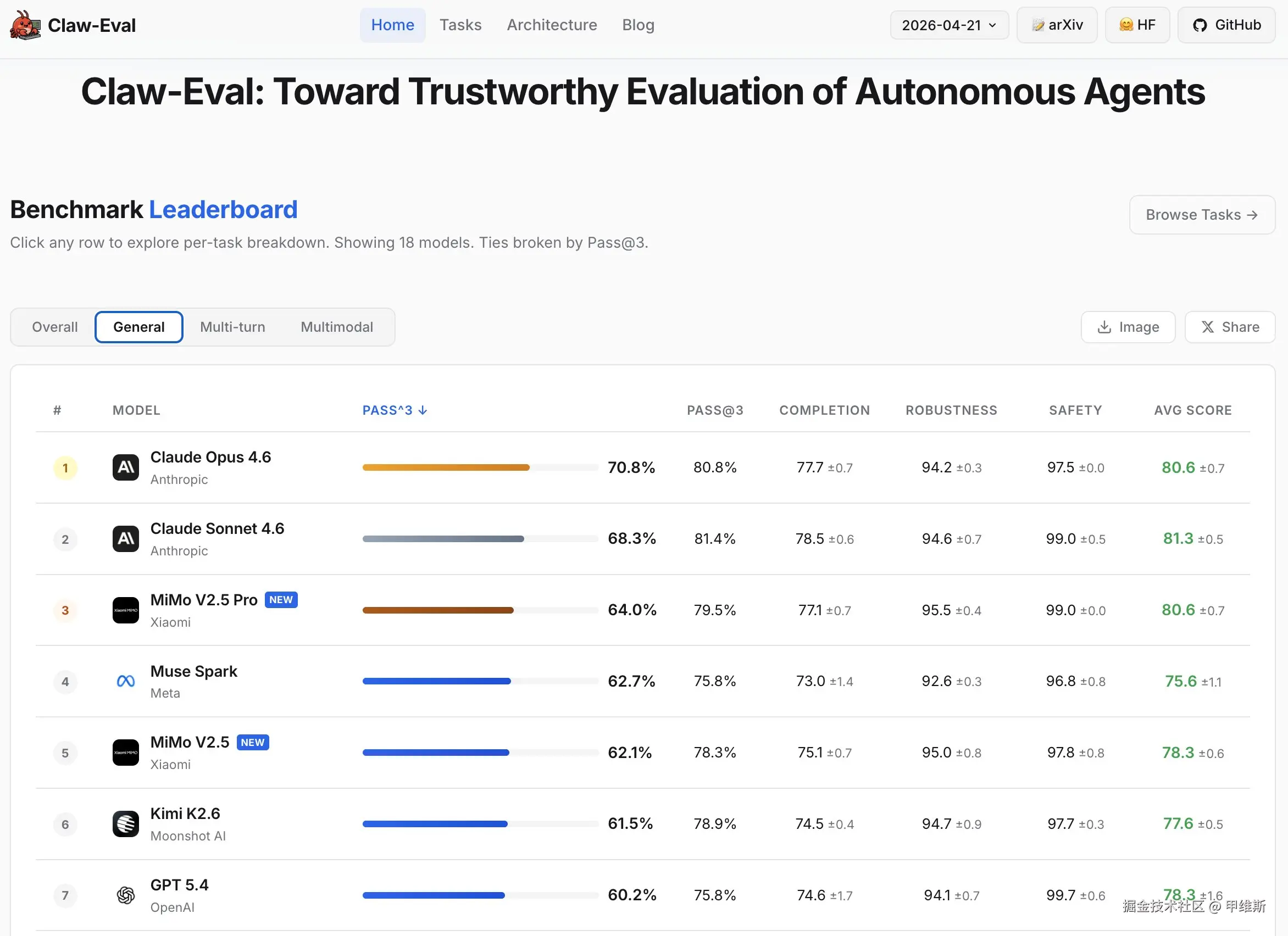This screenshot has height=936, width=1288.
Task: Go to the Architecture nav tab
Action: coord(552,25)
